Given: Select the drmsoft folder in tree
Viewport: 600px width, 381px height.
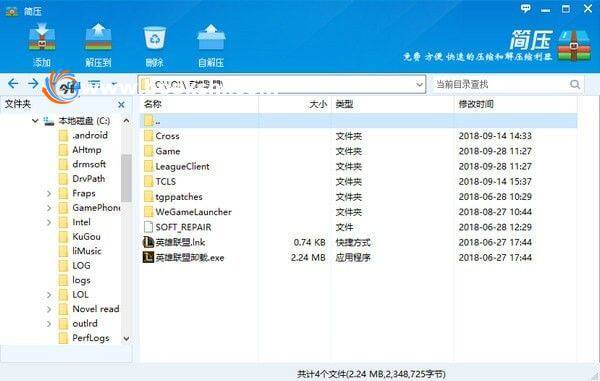Looking at the screenshot, I should tap(89, 164).
